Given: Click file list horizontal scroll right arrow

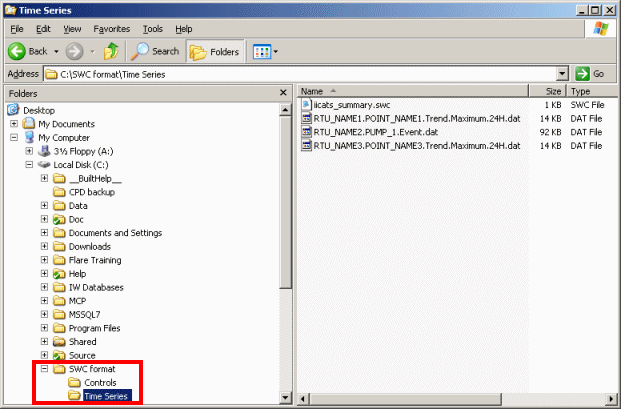Looking at the screenshot, I should point(612,398).
